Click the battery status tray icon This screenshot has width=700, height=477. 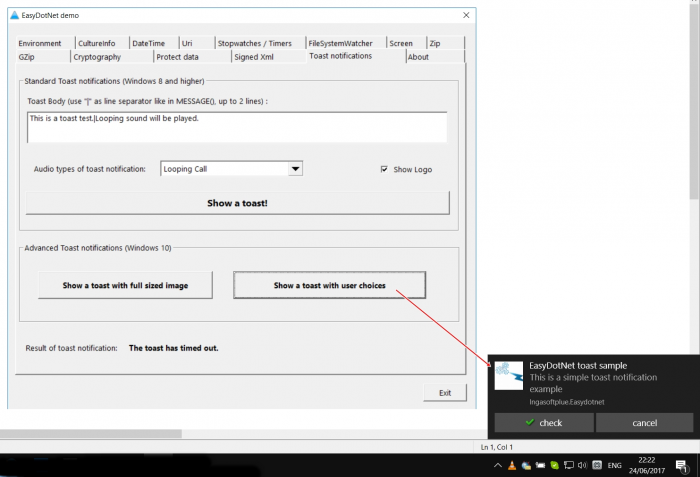pyautogui.click(x=540, y=465)
